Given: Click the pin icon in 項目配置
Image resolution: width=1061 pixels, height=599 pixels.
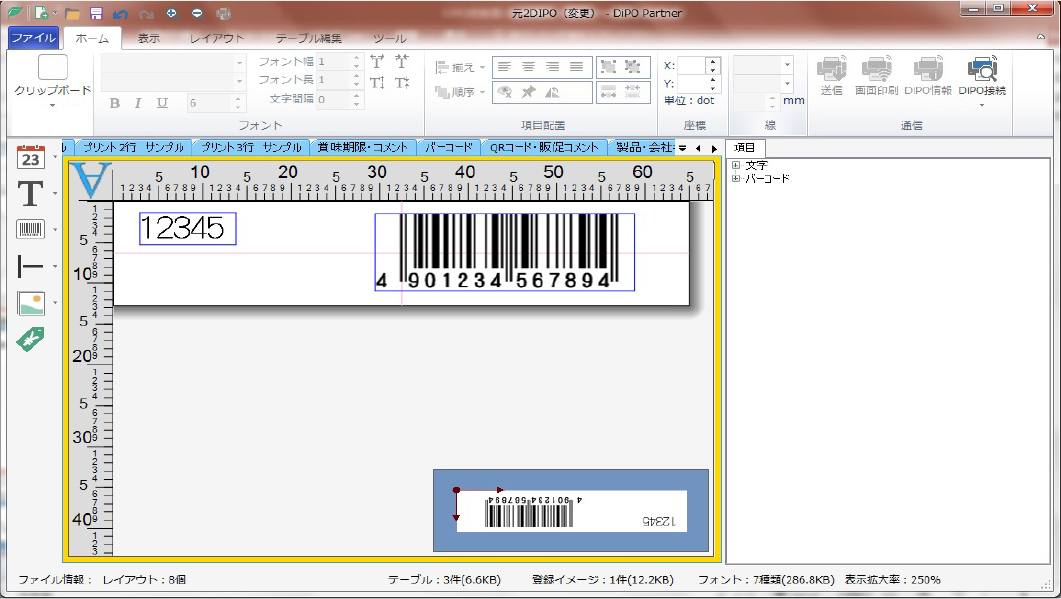Looking at the screenshot, I should click(528, 92).
